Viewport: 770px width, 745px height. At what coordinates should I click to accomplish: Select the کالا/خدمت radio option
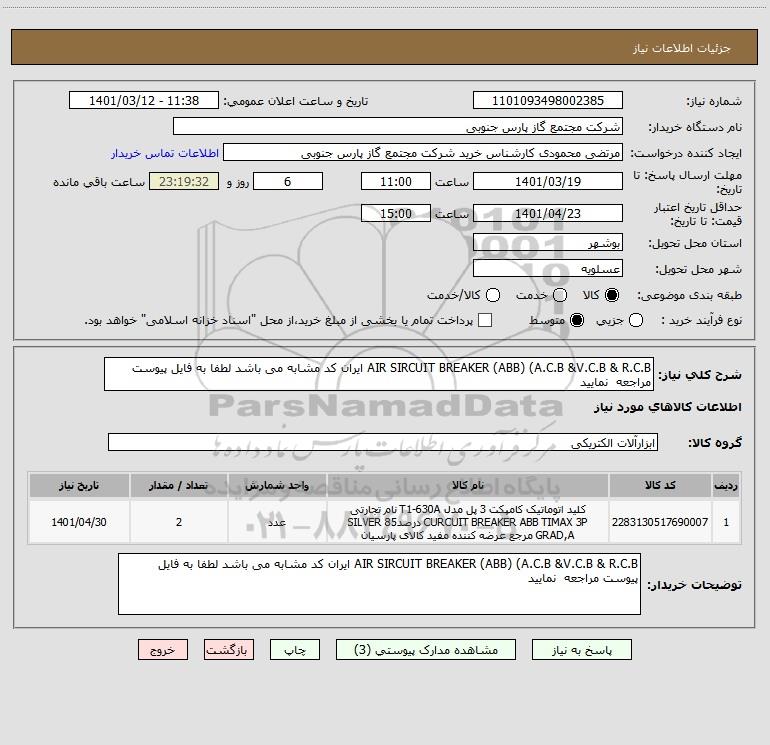click(493, 295)
